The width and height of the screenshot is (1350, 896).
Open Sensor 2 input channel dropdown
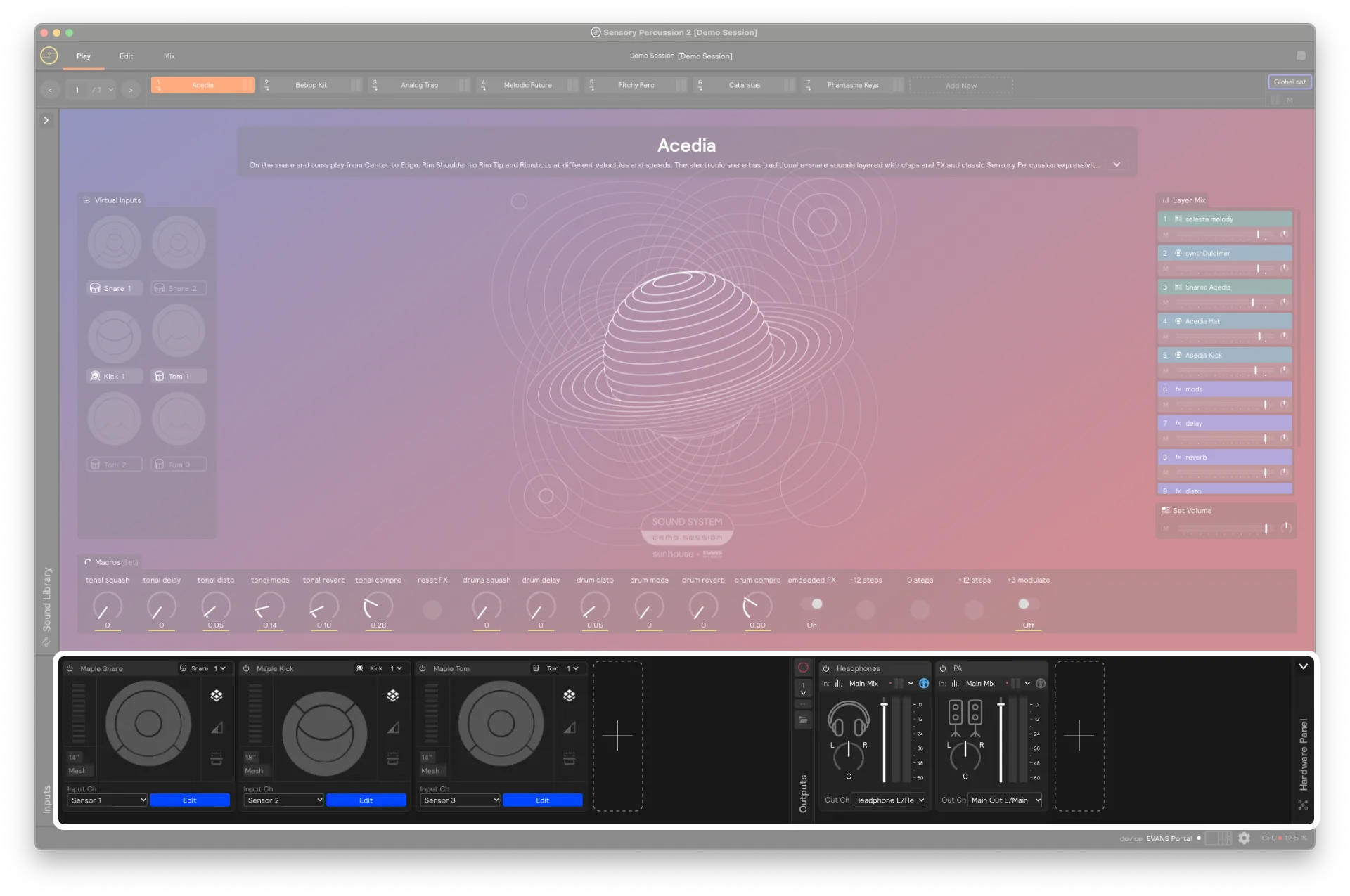(283, 800)
